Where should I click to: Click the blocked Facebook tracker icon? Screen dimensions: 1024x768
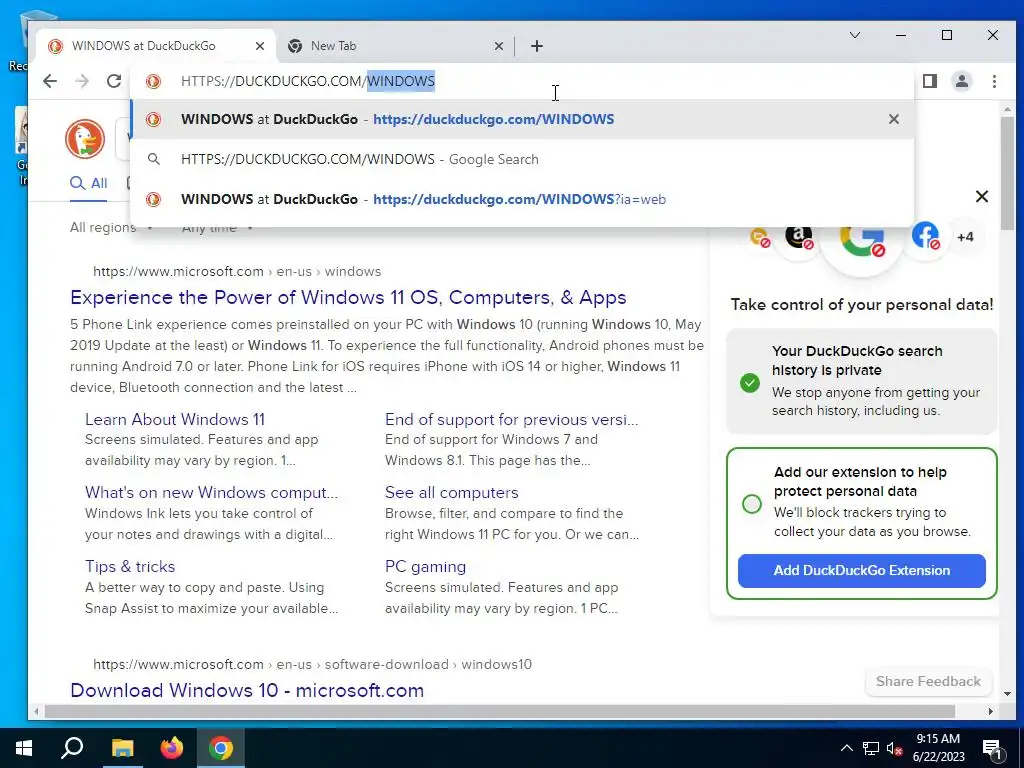(925, 236)
